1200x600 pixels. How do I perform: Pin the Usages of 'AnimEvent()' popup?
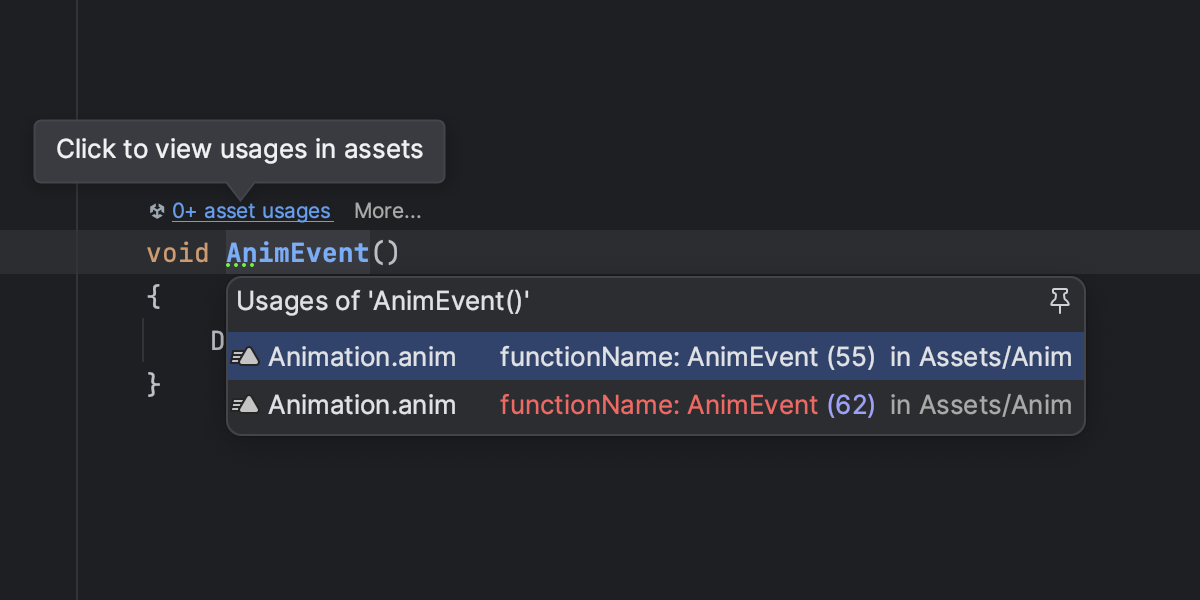(1061, 301)
